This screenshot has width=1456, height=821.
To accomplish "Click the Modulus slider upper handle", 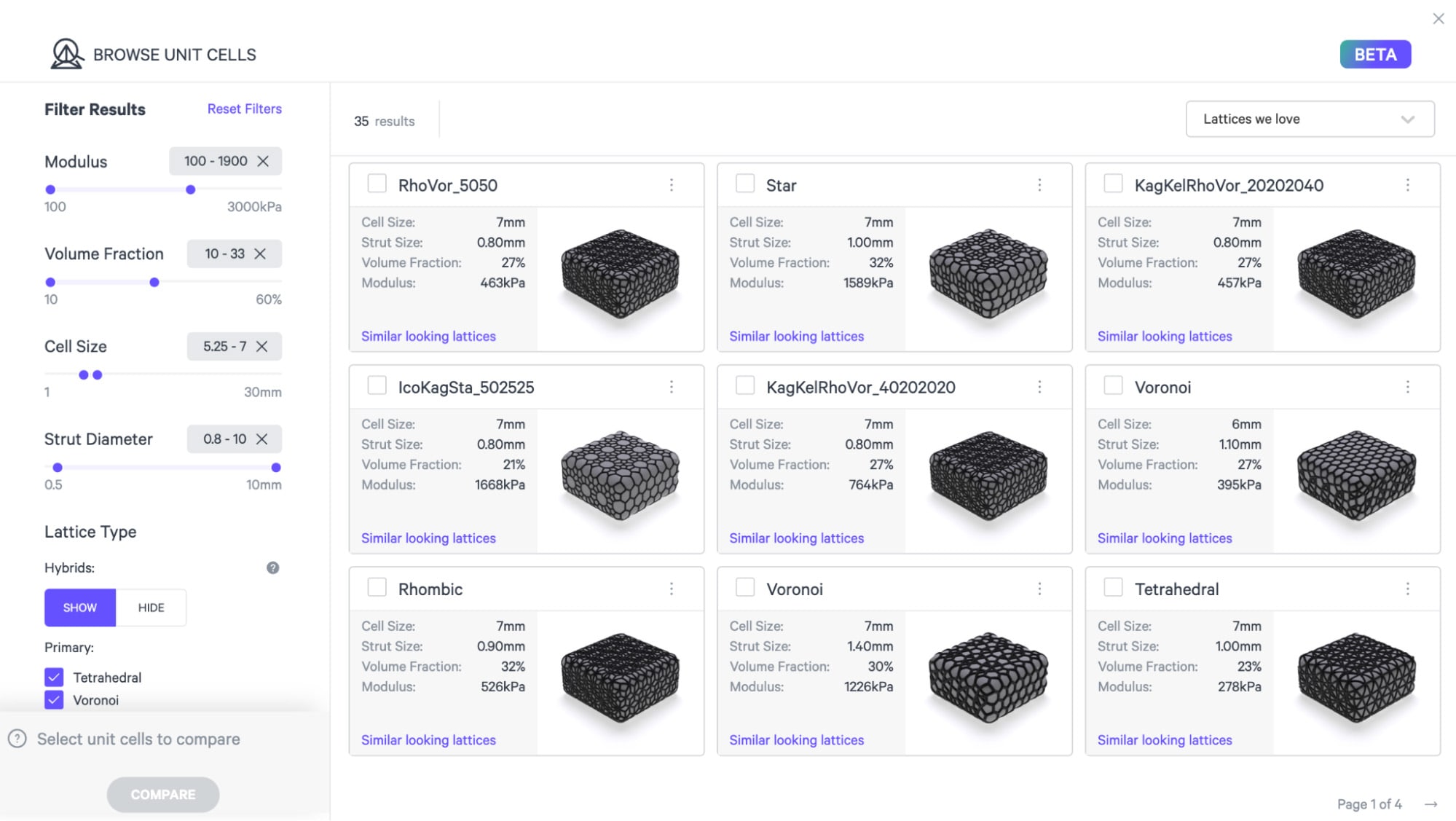I will coord(191,189).
